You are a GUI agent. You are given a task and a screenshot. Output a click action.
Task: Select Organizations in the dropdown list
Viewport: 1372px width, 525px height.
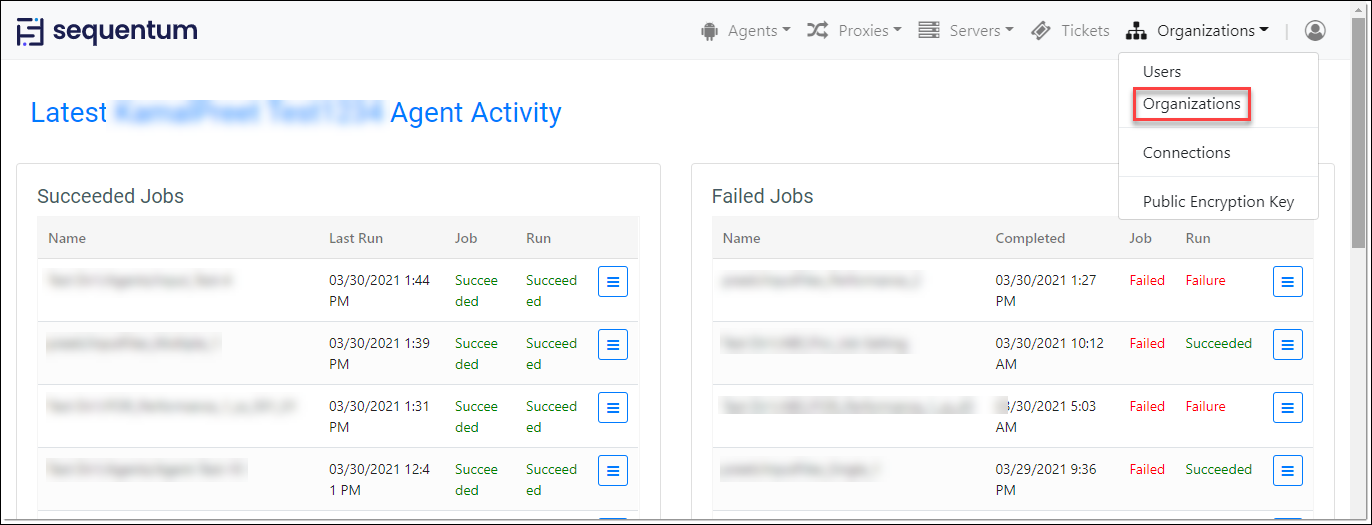[1191, 104]
